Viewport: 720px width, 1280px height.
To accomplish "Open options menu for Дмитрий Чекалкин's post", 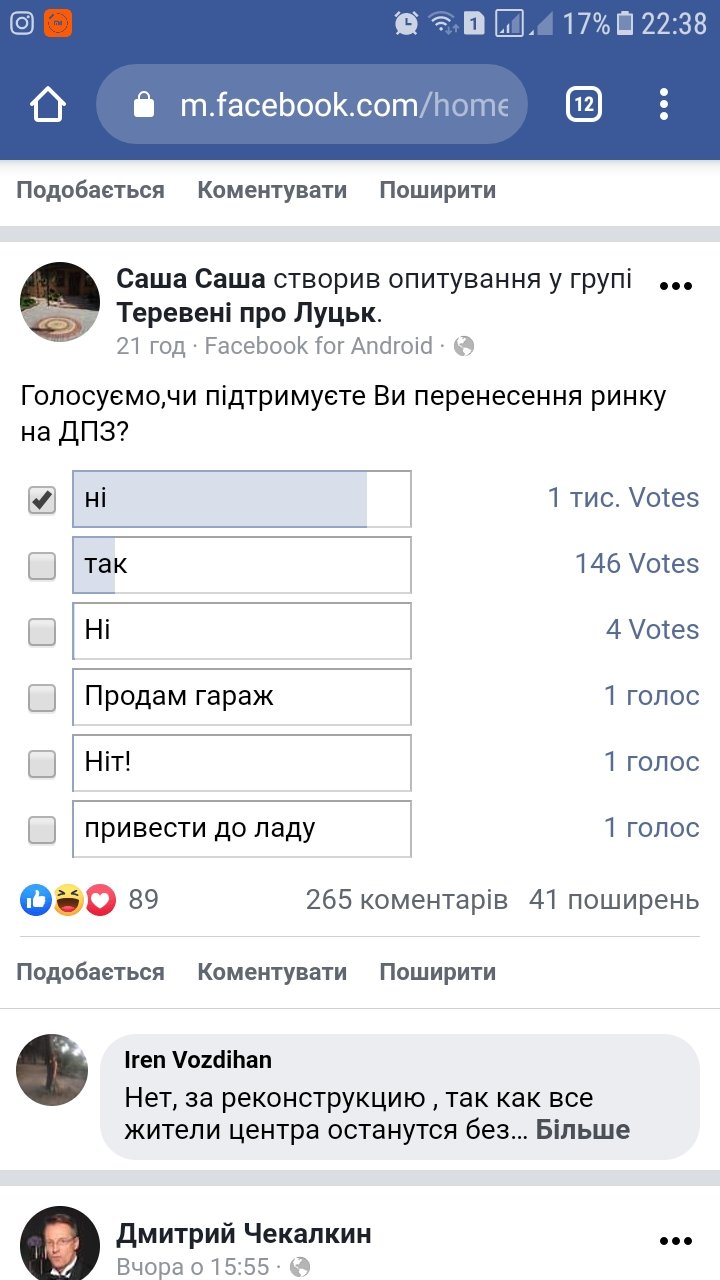I will tap(676, 1241).
